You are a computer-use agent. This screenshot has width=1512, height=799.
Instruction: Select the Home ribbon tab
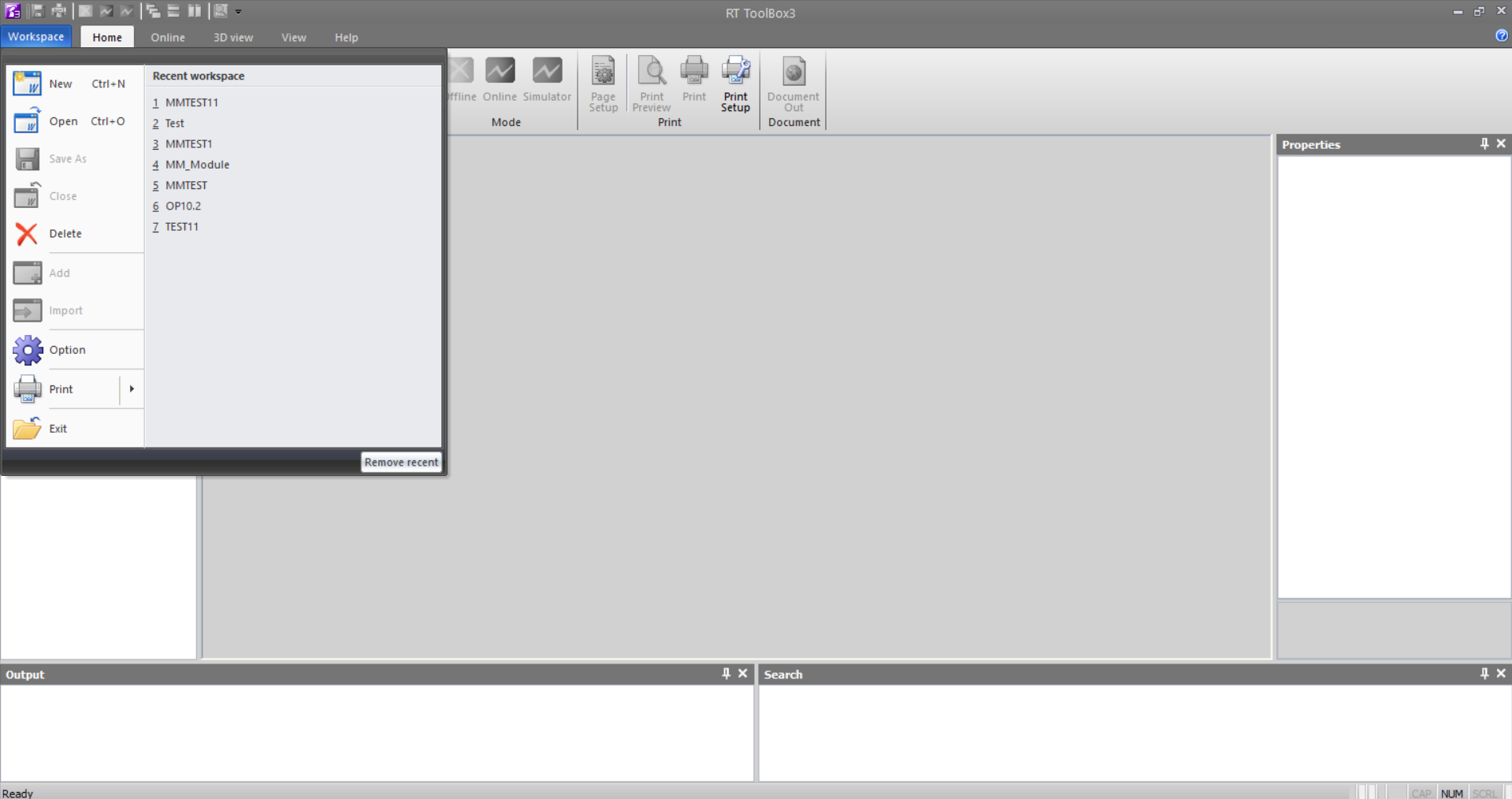[107, 37]
